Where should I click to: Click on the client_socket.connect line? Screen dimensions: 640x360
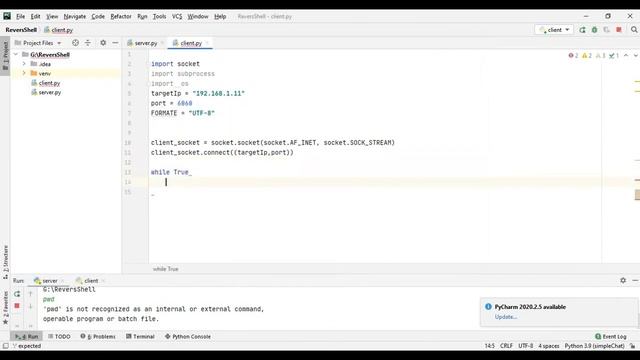coord(222,153)
